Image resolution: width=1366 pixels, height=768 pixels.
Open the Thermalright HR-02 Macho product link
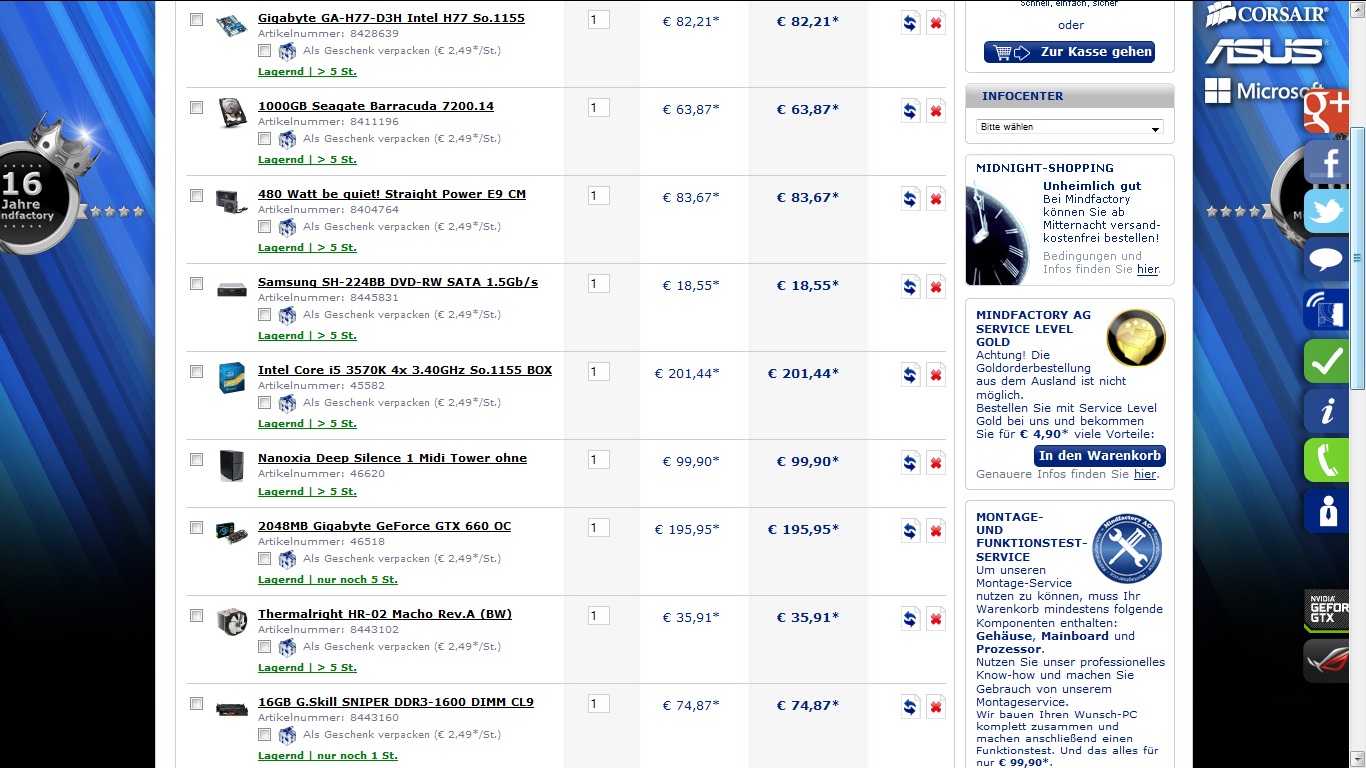point(385,614)
